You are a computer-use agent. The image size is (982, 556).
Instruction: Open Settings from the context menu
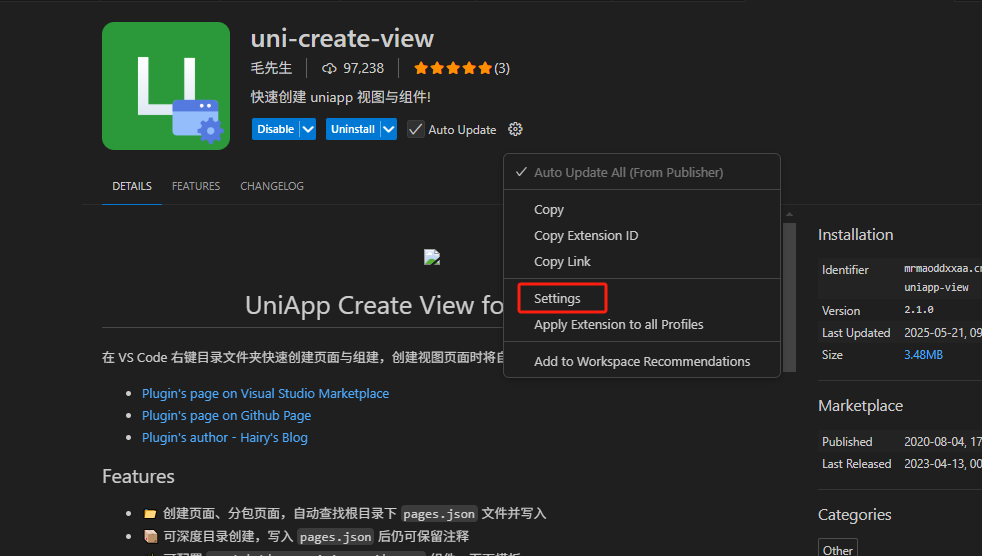coord(642,298)
